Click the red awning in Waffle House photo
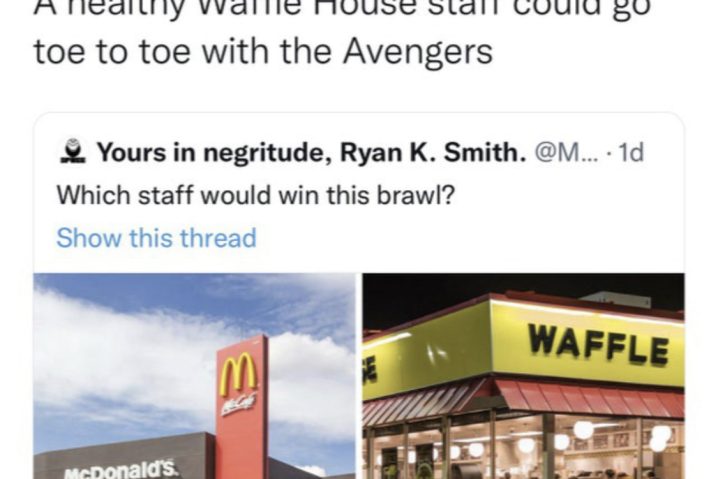This screenshot has width=718, height=479. 591,397
